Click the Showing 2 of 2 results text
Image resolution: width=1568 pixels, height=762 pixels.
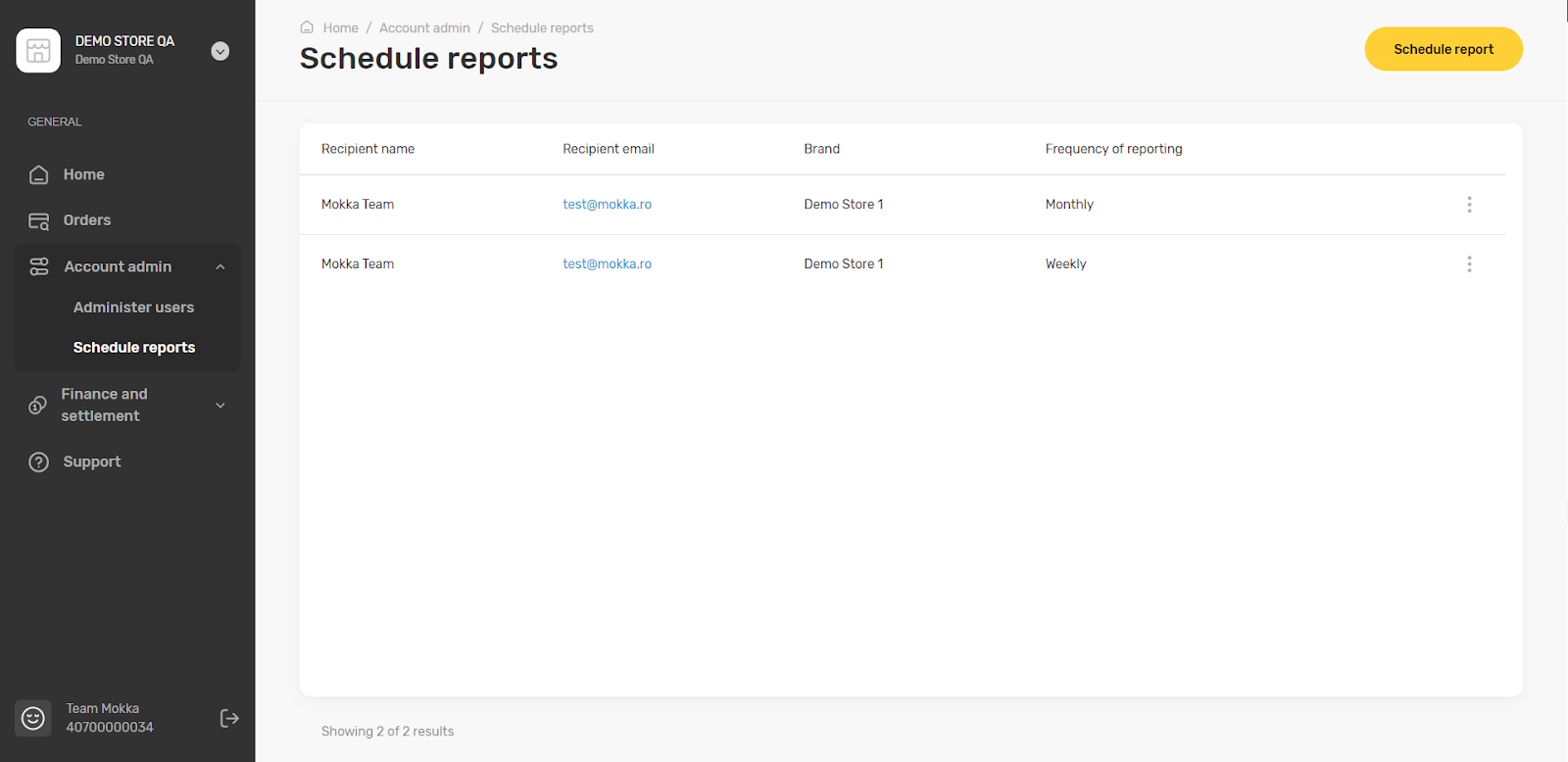[387, 732]
